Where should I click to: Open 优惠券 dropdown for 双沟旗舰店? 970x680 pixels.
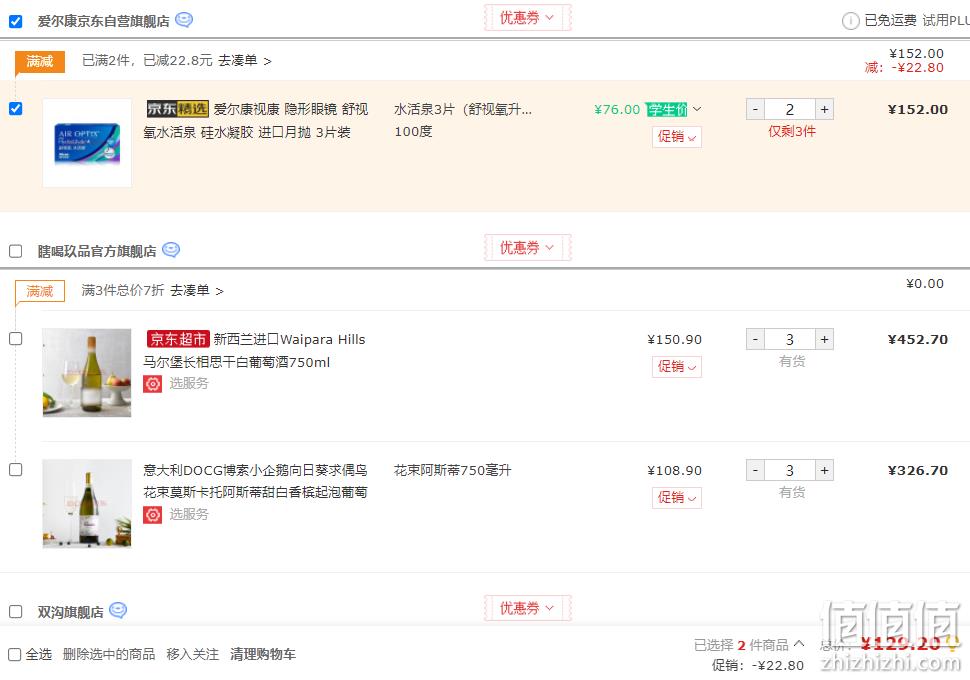click(x=528, y=608)
